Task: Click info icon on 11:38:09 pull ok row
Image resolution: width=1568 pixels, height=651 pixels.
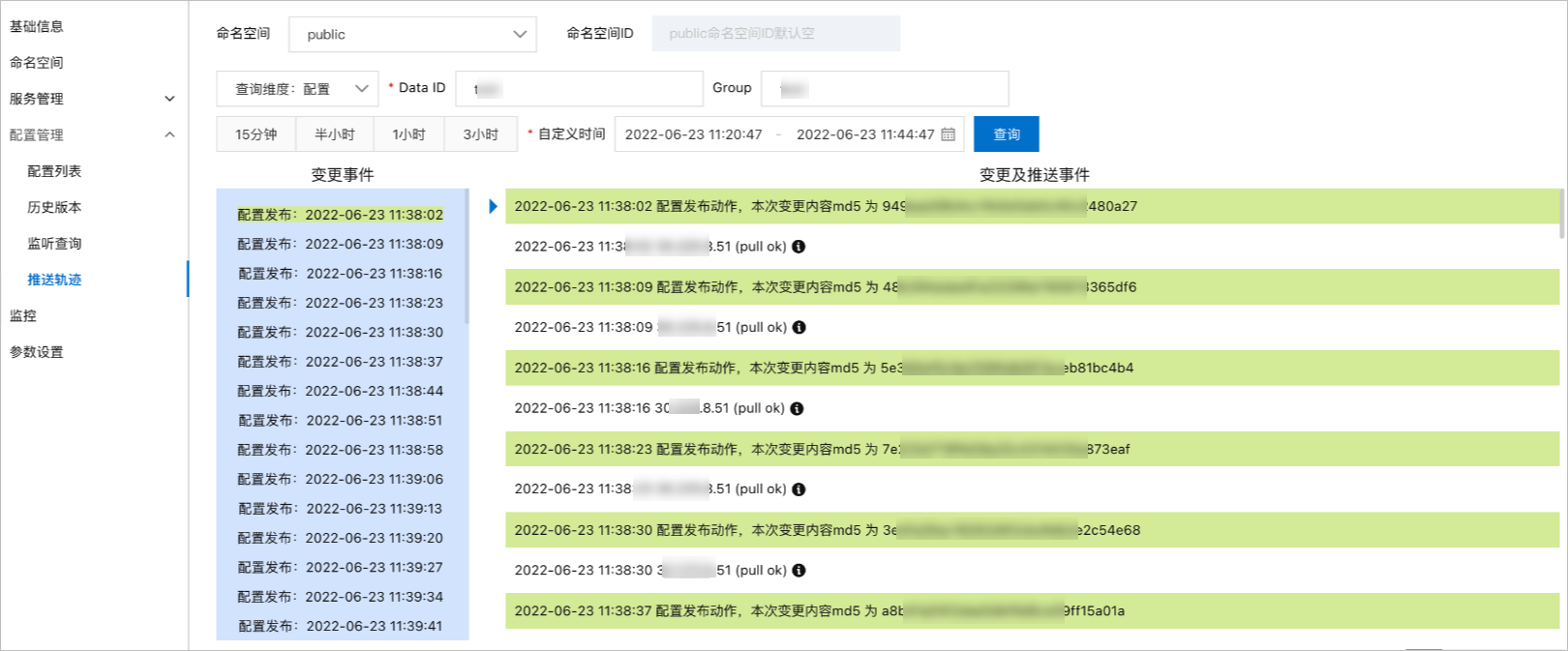Action: pos(799,328)
